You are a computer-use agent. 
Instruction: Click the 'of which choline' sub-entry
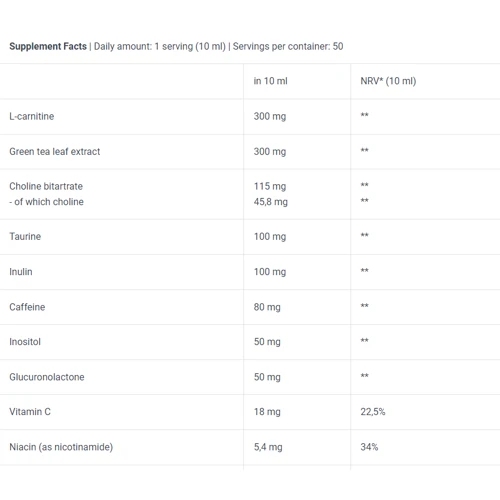(46, 202)
